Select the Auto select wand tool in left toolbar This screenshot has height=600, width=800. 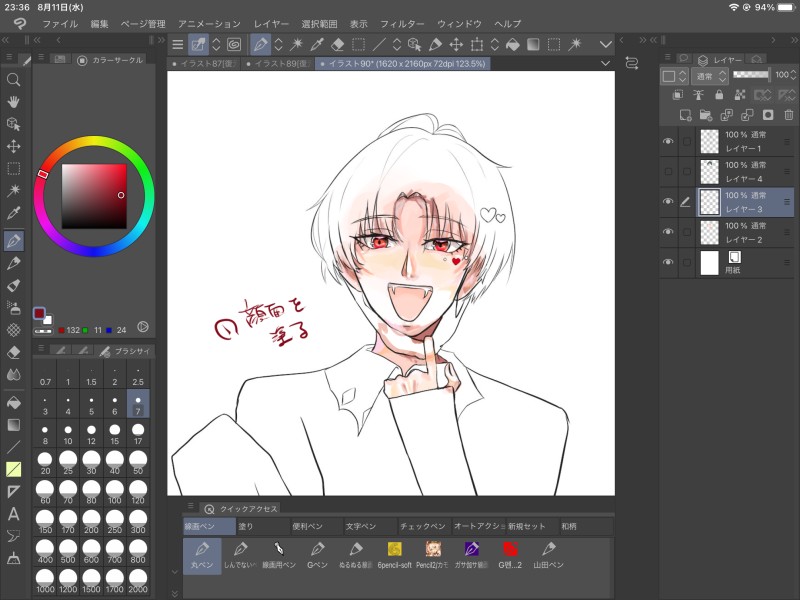pyautogui.click(x=14, y=191)
